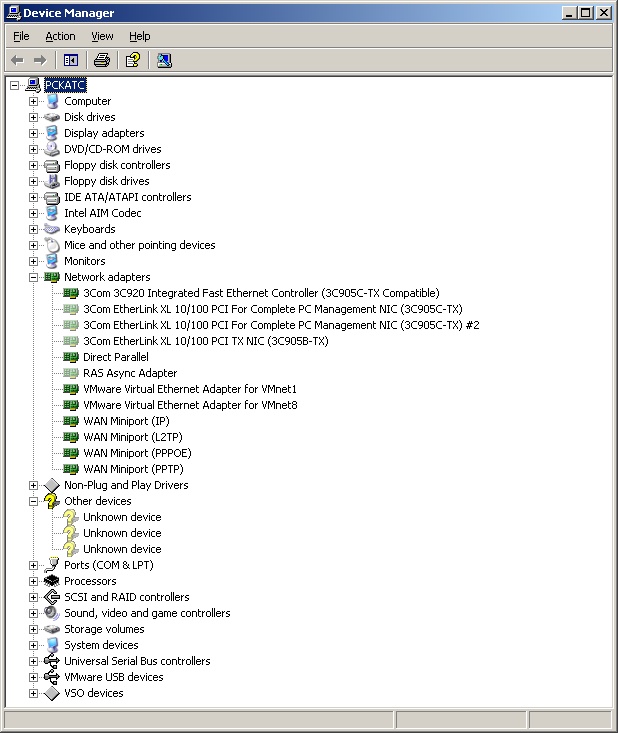Click the Ports (COM & LPT) icon

pyautogui.click(x=52, y=565)
